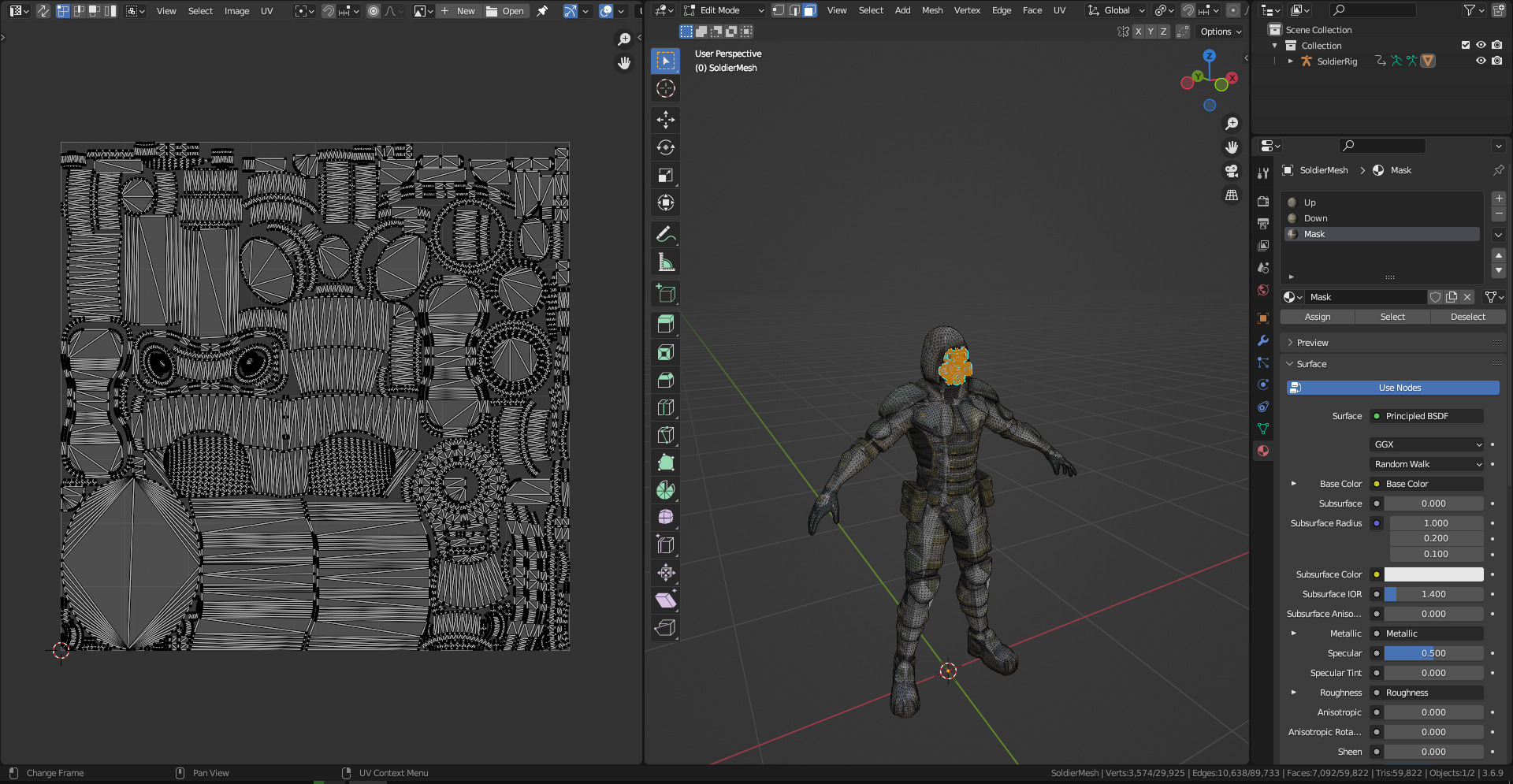Click Deselect button for material slot
Image resolution: width=1513 pixels, height=784 pixels.
1468,317
